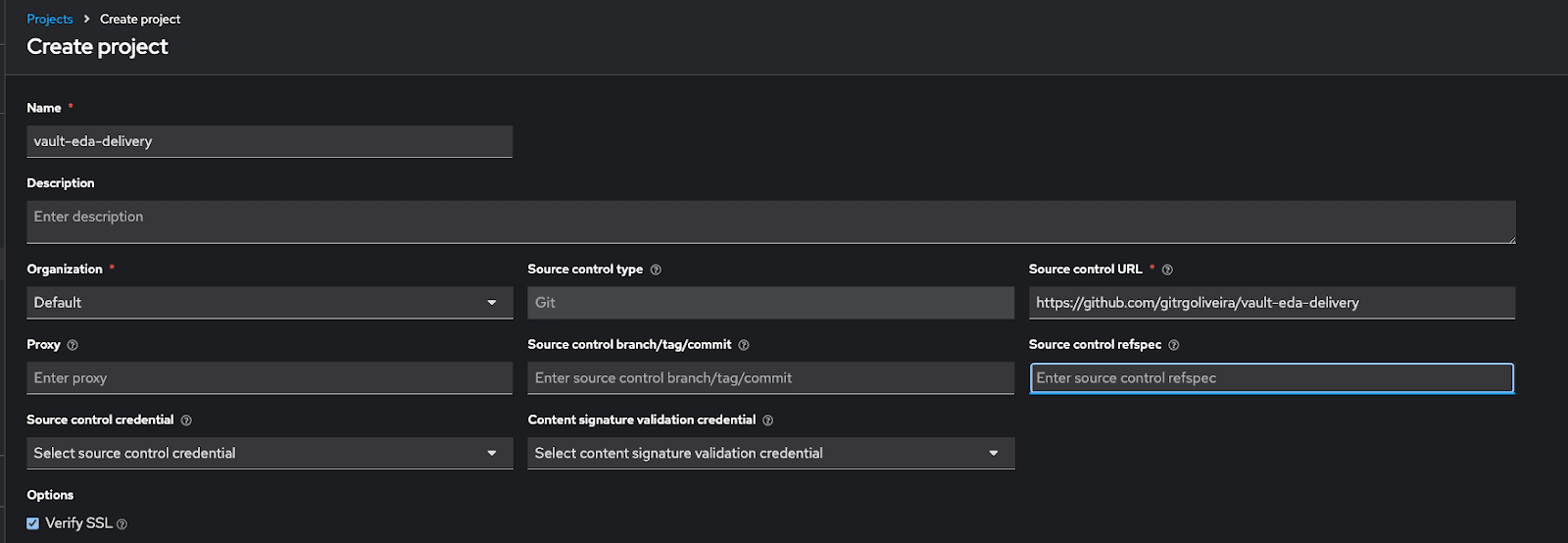Open Content signature validation credential dropdown
Viewport: 1568px width, 543px height.
[x=770, y=453]
